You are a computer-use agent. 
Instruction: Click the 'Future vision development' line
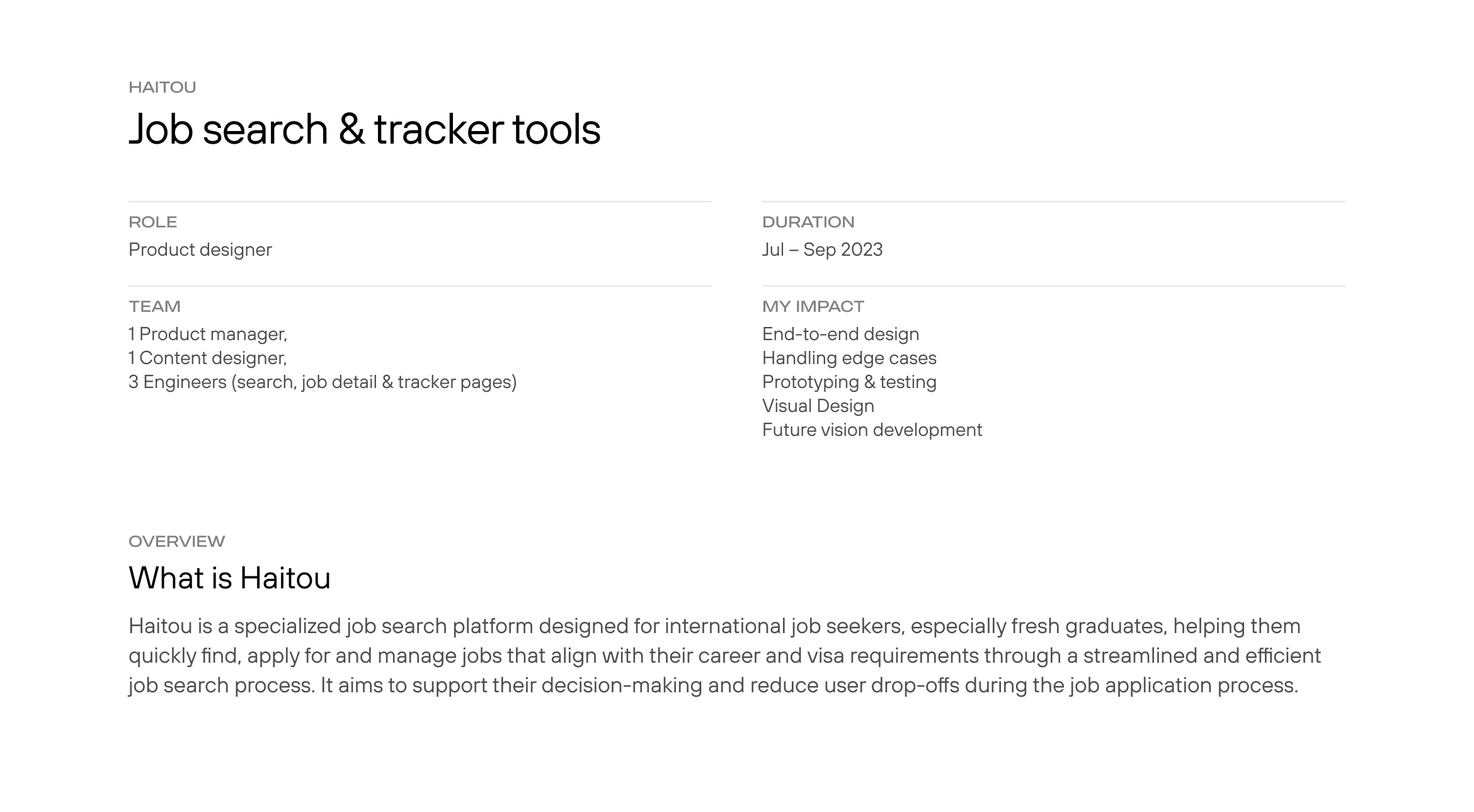[x=872, y=430]
